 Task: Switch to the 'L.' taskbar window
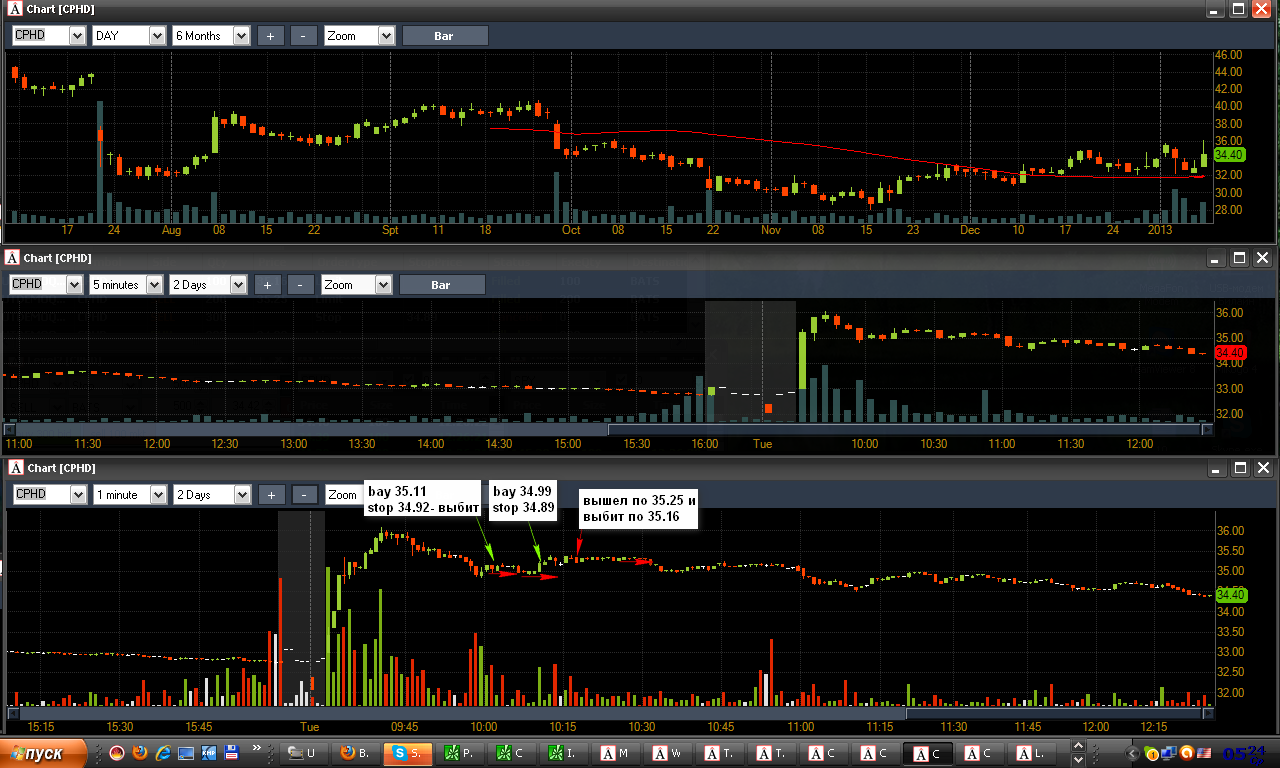click(1030, 753)
